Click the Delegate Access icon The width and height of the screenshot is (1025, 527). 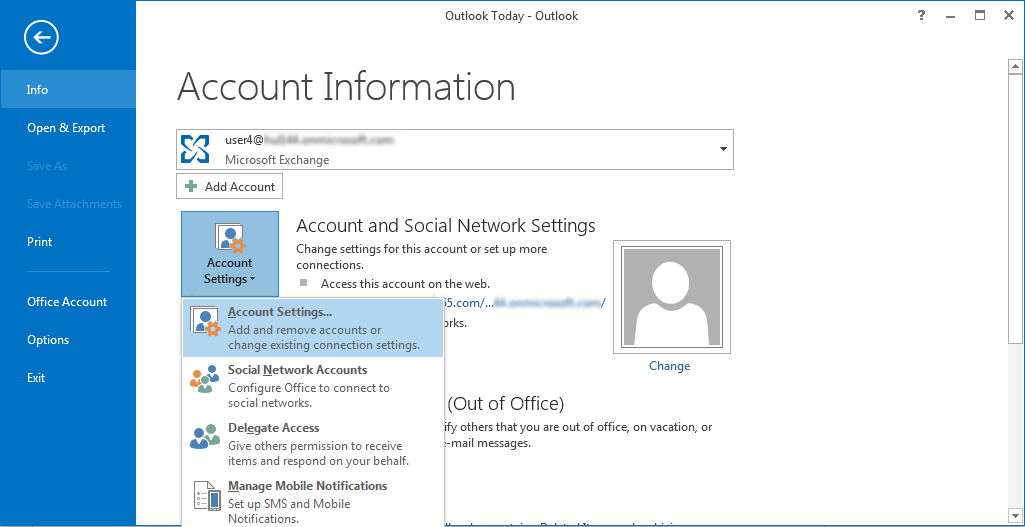pyautogui.click(x=205, y=436)
